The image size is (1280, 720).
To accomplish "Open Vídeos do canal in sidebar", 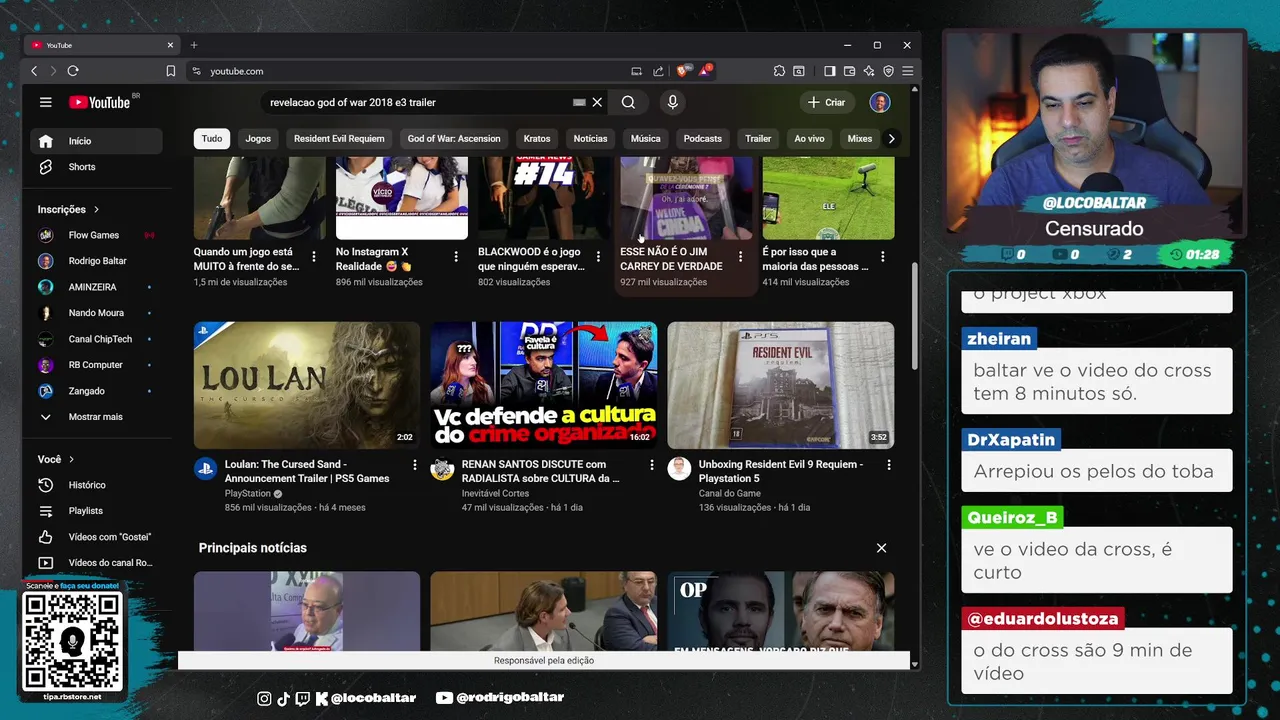I will tap(96, 563).
